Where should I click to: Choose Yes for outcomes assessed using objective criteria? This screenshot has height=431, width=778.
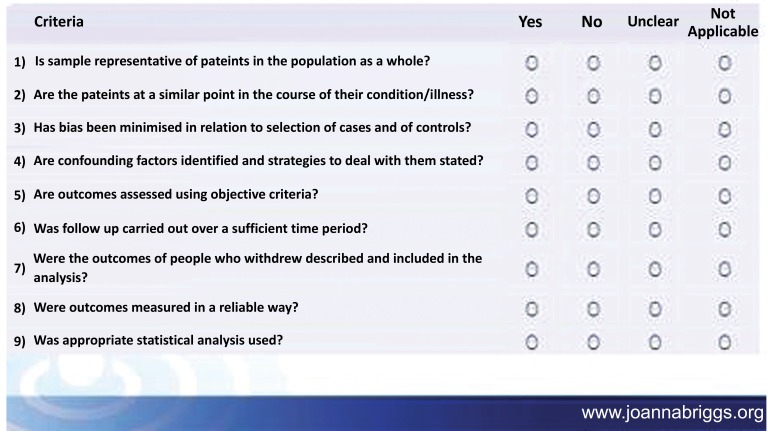coord(531,196)
